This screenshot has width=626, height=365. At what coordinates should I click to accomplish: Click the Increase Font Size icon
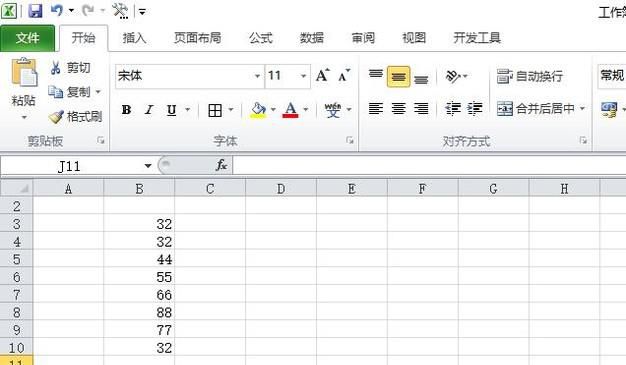coord(323,75)
